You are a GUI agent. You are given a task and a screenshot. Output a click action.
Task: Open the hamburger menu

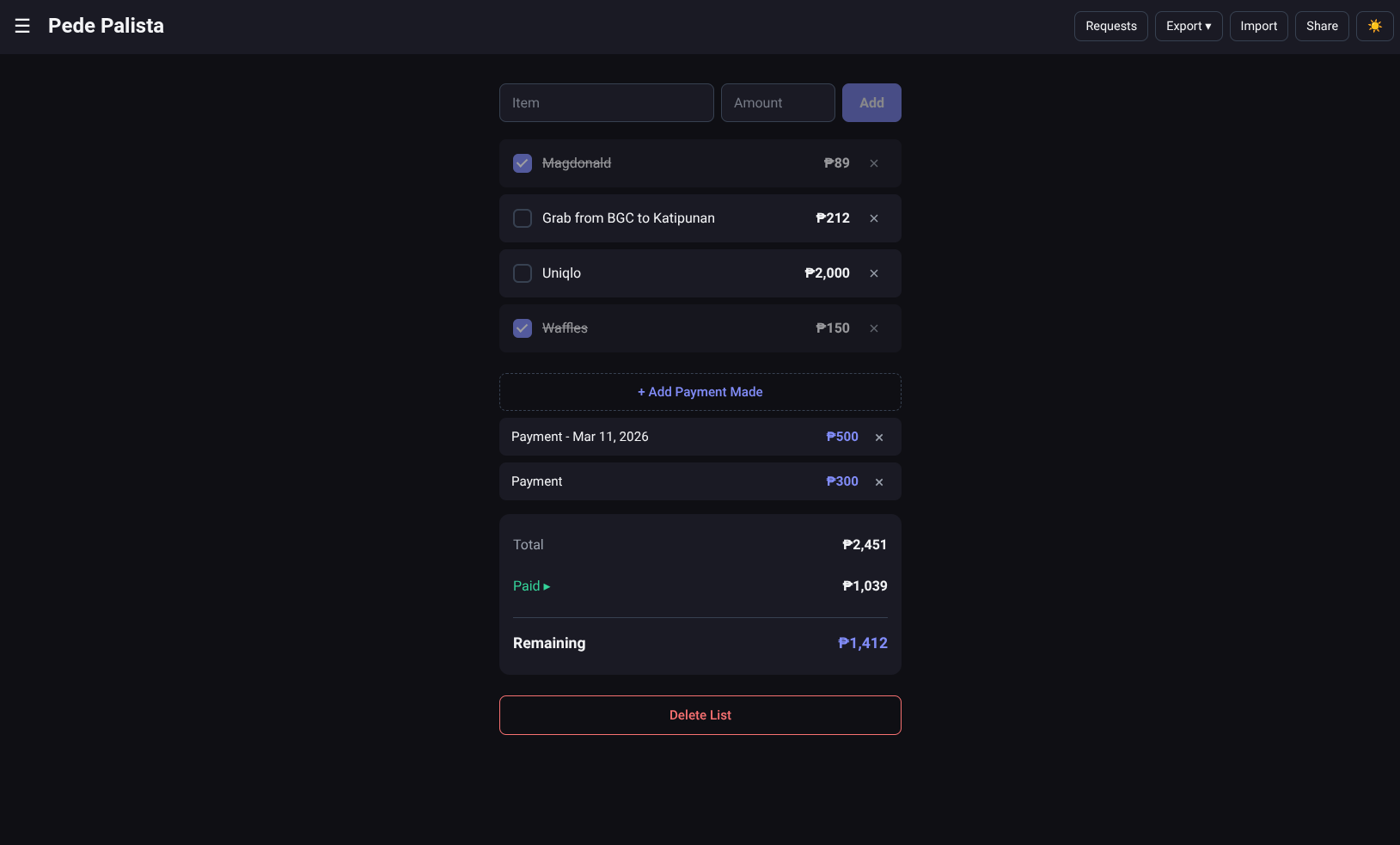(x=22, y=26)
